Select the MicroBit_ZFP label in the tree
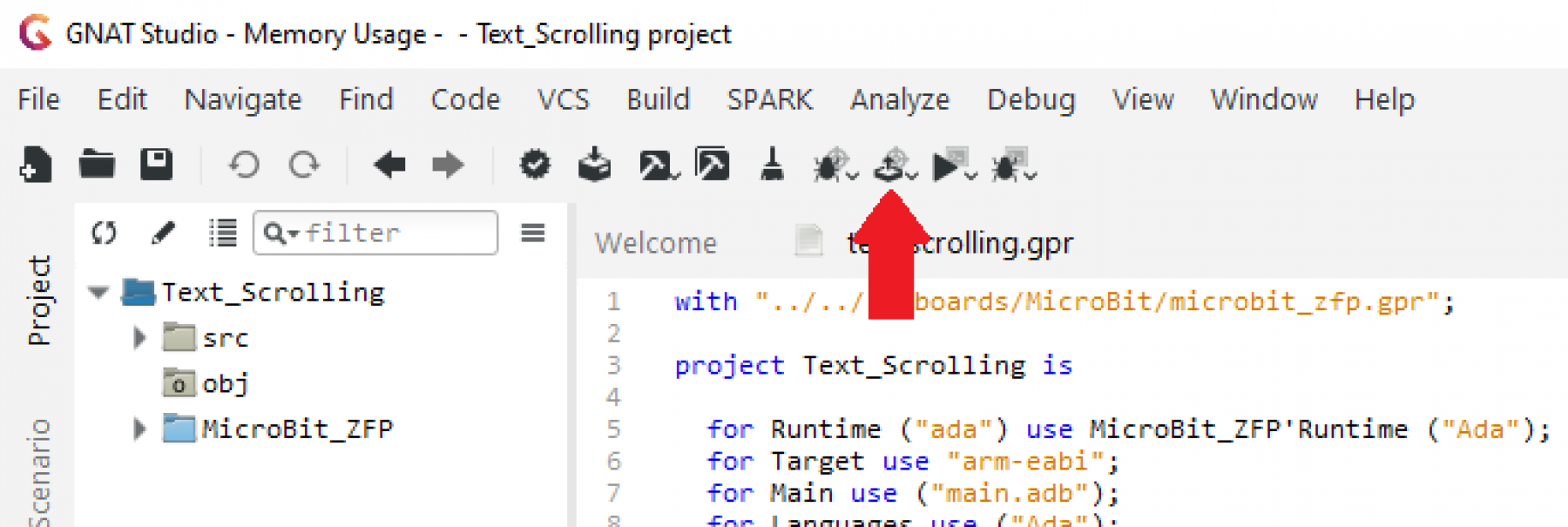1568x527 pixels. point(297,429)
